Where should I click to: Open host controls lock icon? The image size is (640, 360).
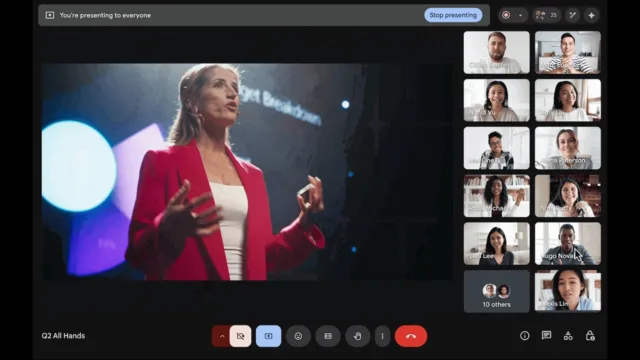point(590,336)
